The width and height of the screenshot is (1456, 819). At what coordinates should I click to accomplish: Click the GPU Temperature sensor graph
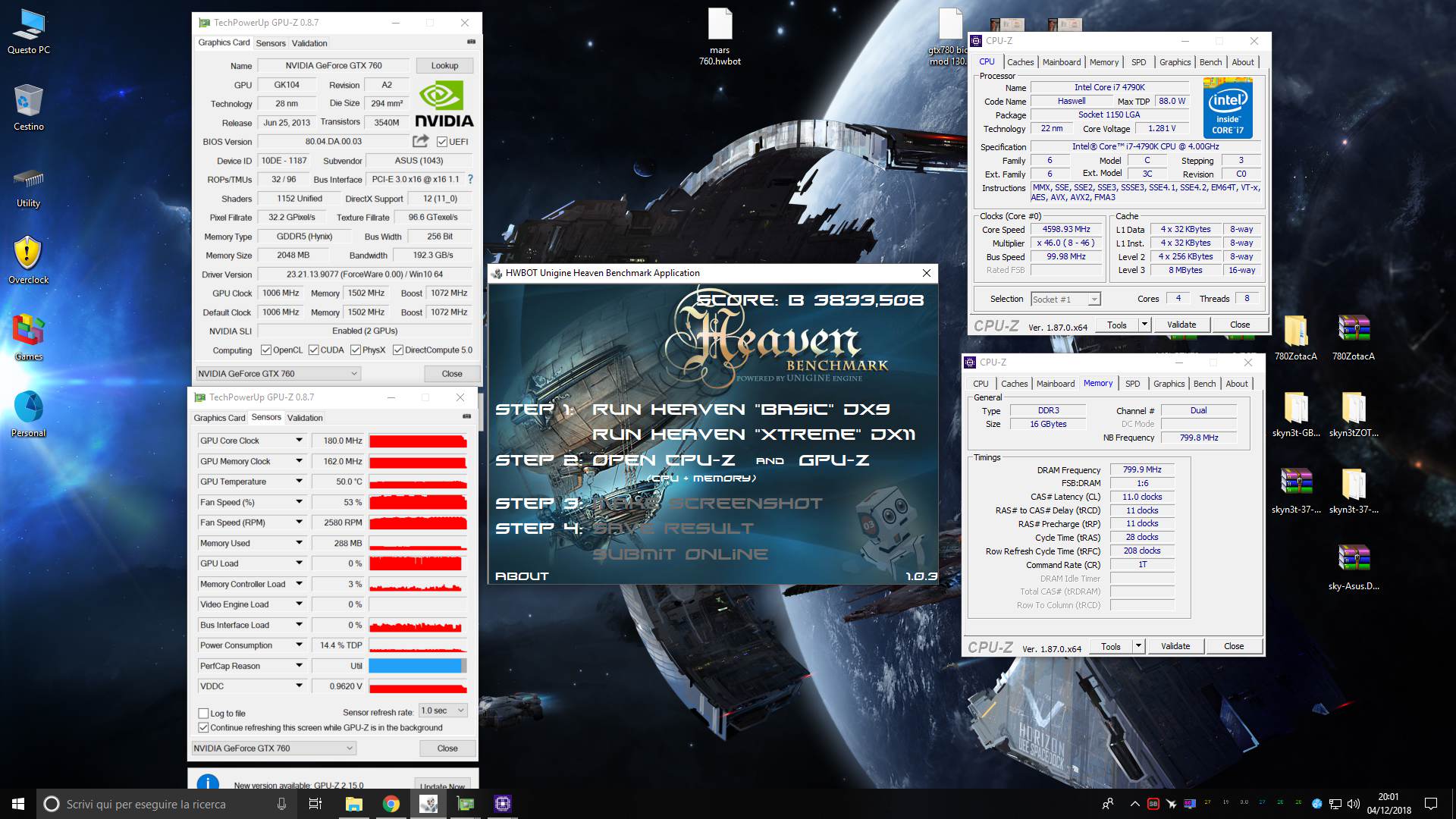418,482
